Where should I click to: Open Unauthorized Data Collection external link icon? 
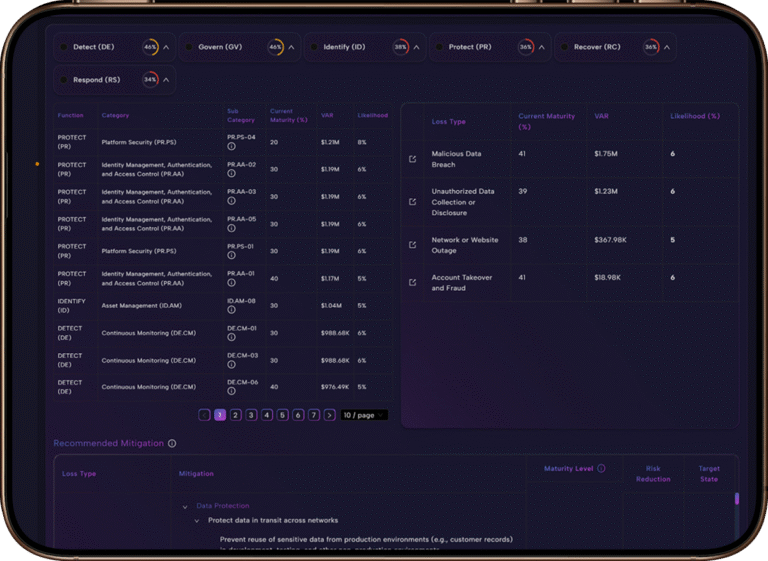[413, 202]
